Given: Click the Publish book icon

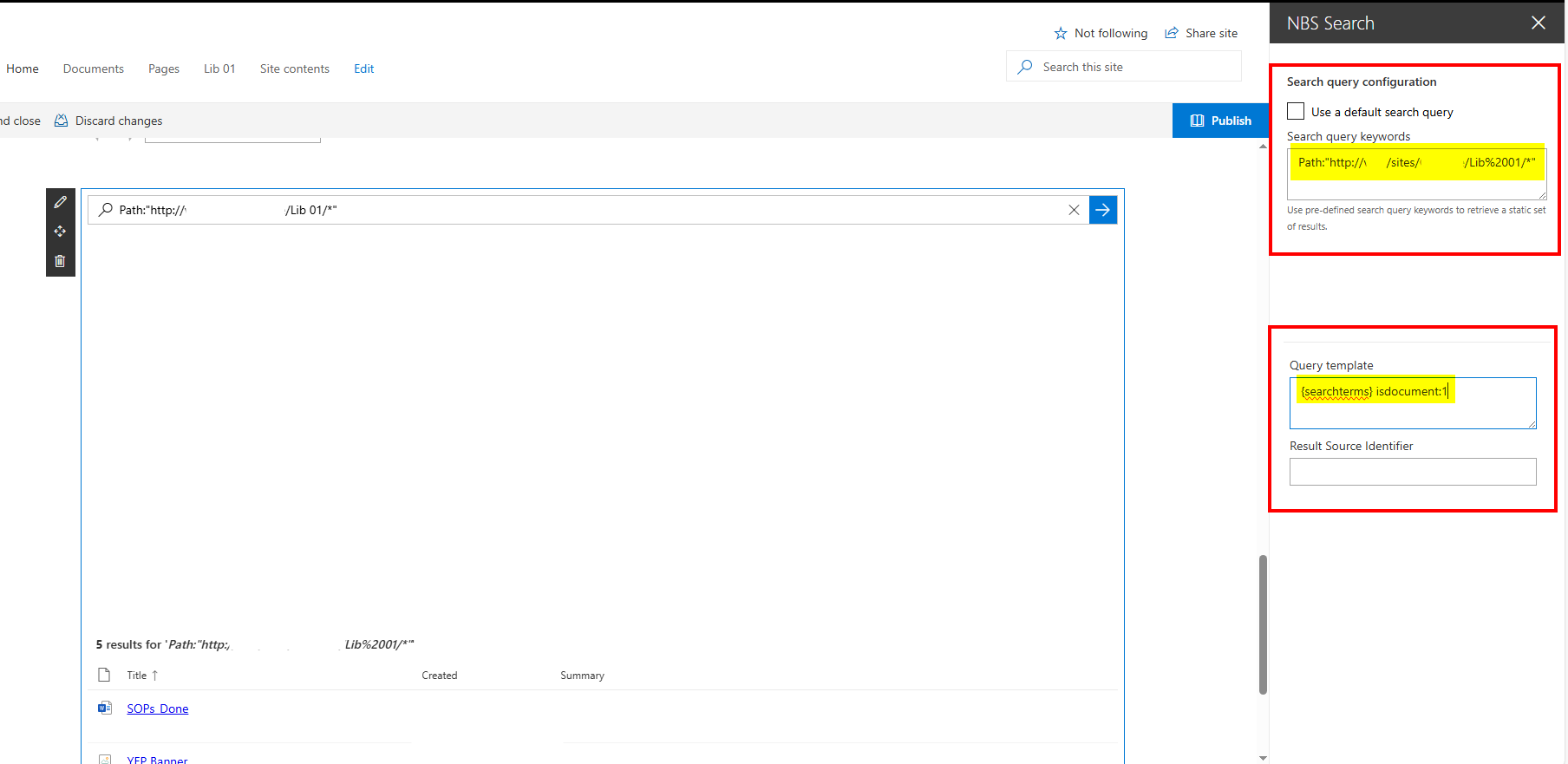Looking at the screenshot, I should tap(1197, 121).
